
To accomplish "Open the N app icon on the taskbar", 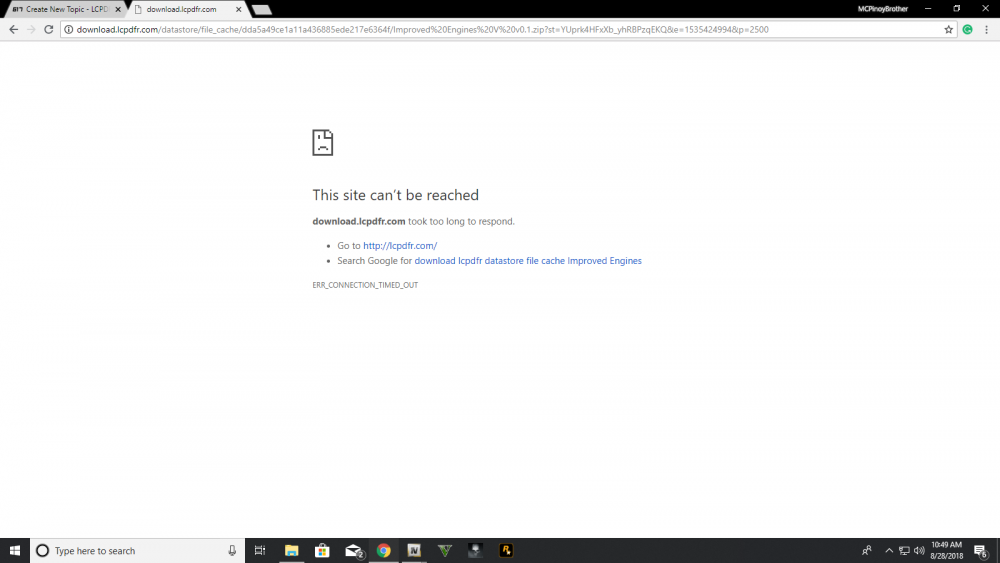I will (414, 550).
